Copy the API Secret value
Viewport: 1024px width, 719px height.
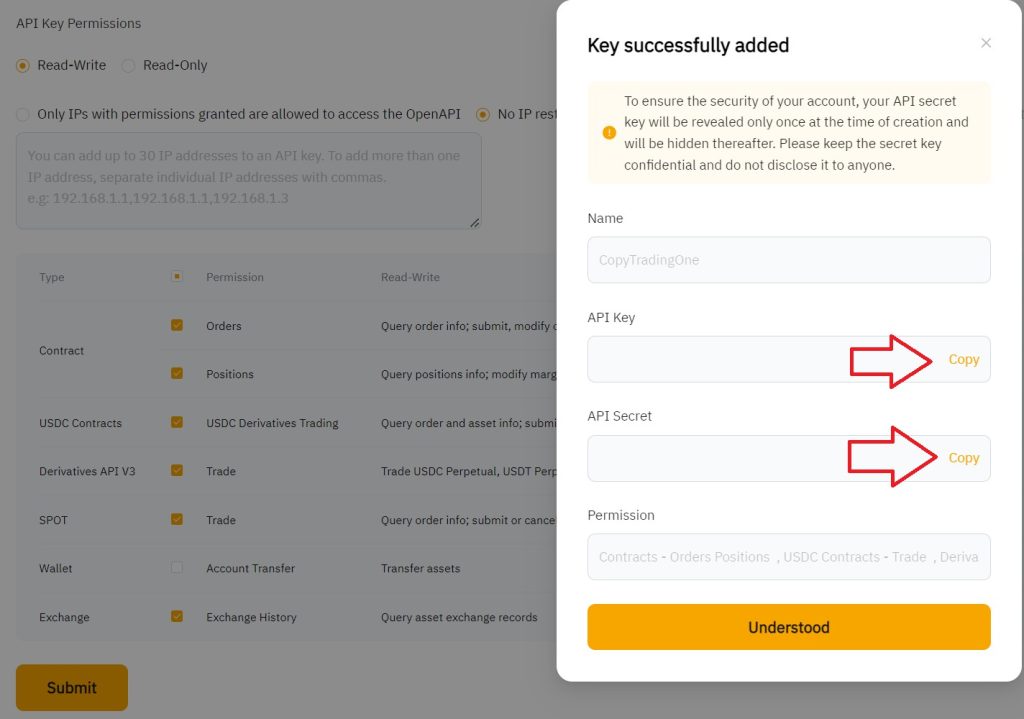pyautogui.click(x=963, y=458)
